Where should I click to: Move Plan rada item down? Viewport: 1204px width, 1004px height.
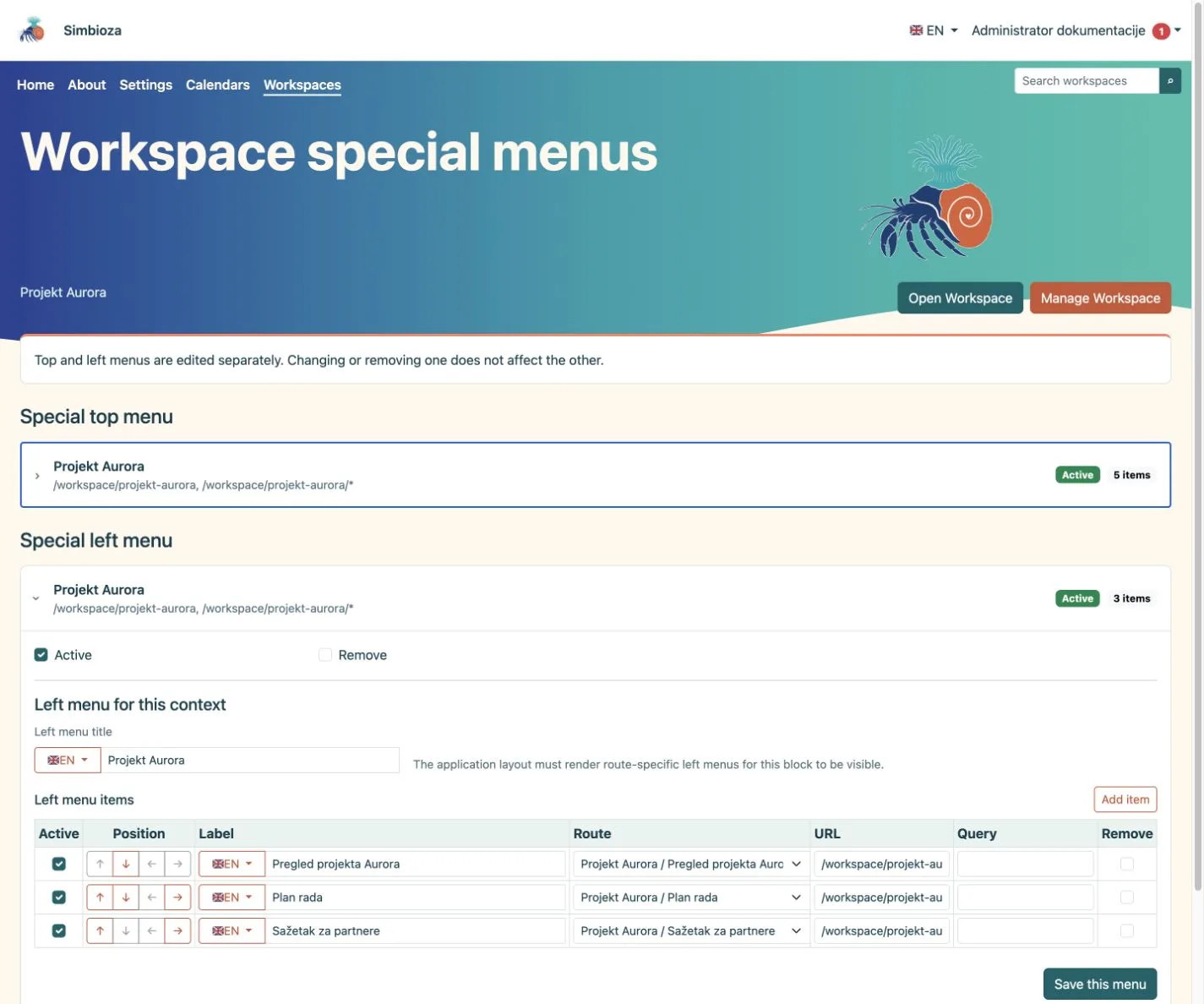[126, 898]
